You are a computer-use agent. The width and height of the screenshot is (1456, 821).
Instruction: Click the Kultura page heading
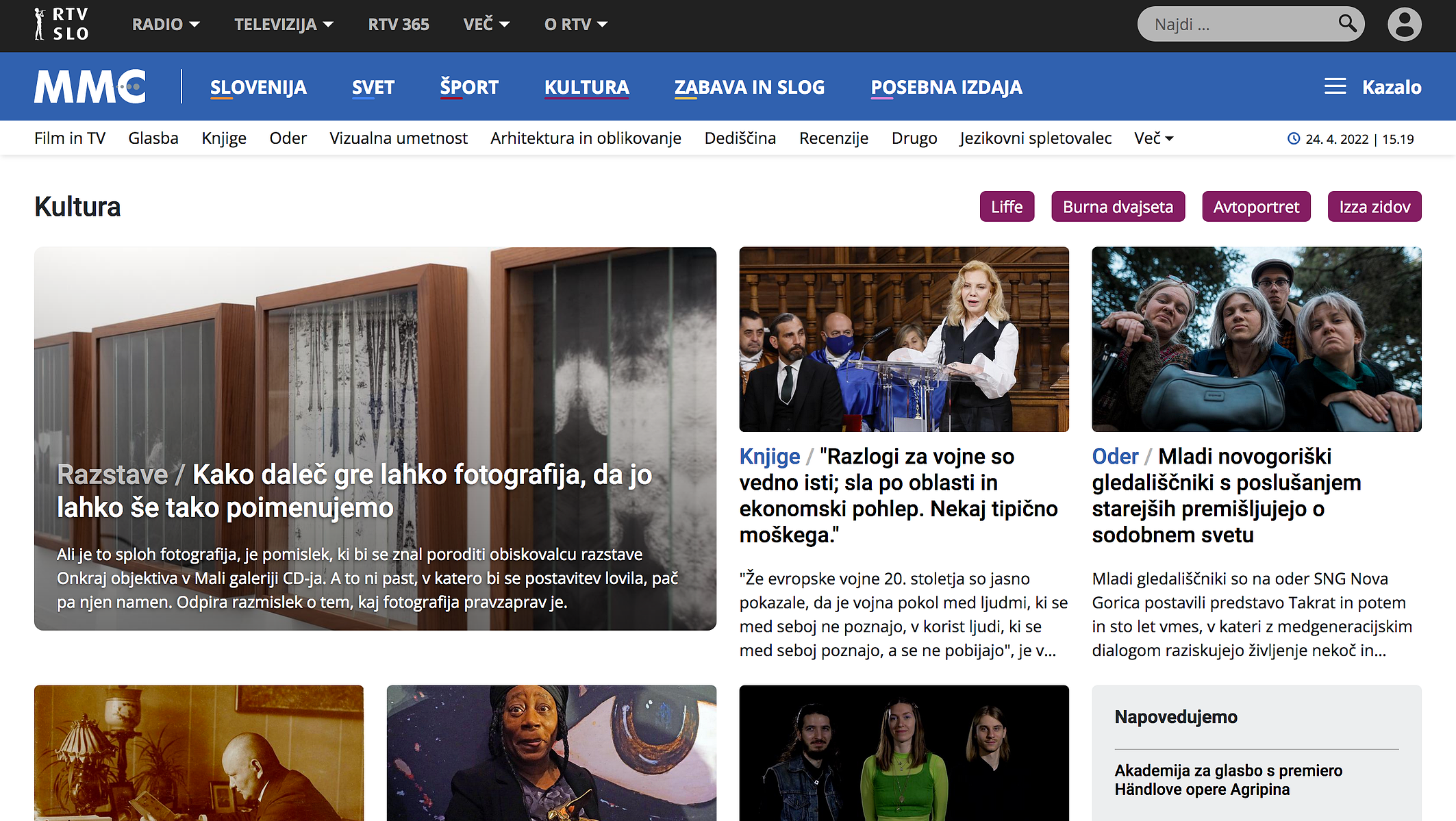click(77, 206)
